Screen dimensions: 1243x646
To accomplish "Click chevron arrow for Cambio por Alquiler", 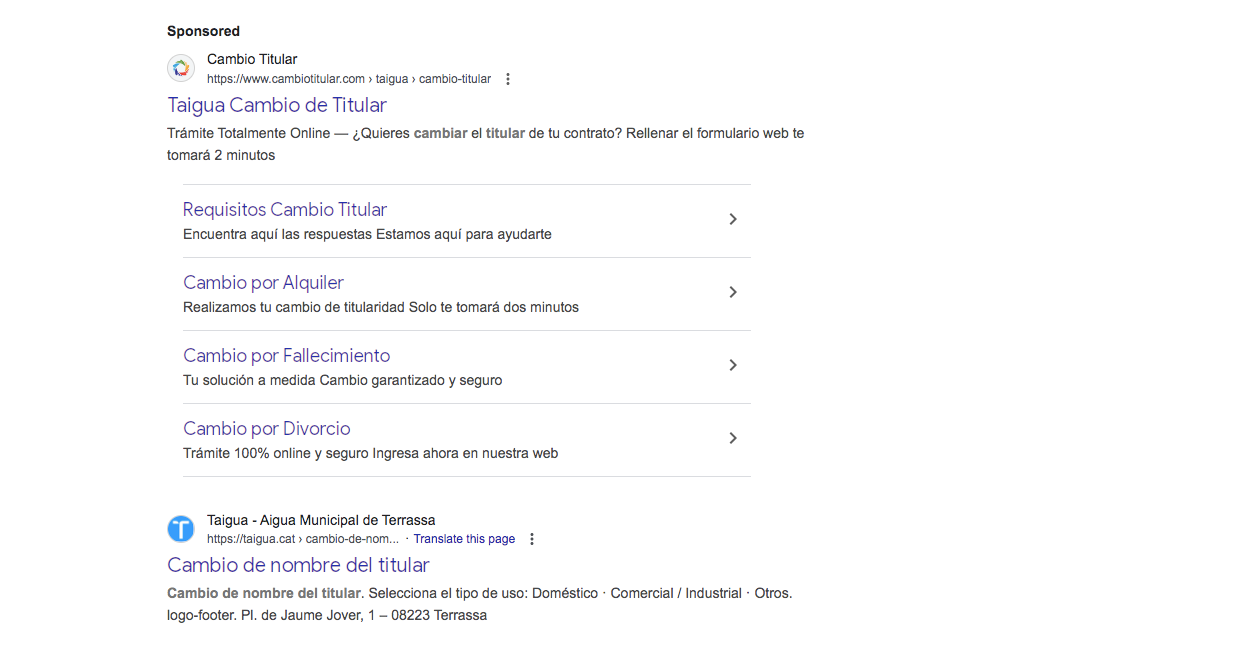I will coord(732,292).
